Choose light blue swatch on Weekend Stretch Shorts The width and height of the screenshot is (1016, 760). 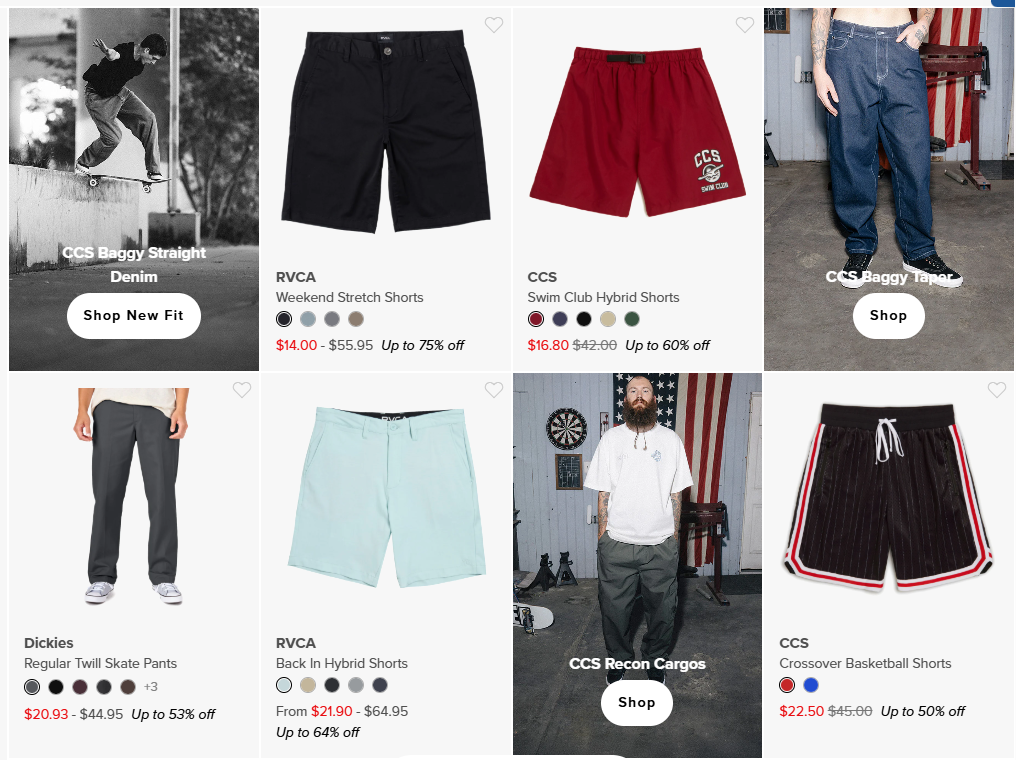pyautogui.click(x=308, y=319)
